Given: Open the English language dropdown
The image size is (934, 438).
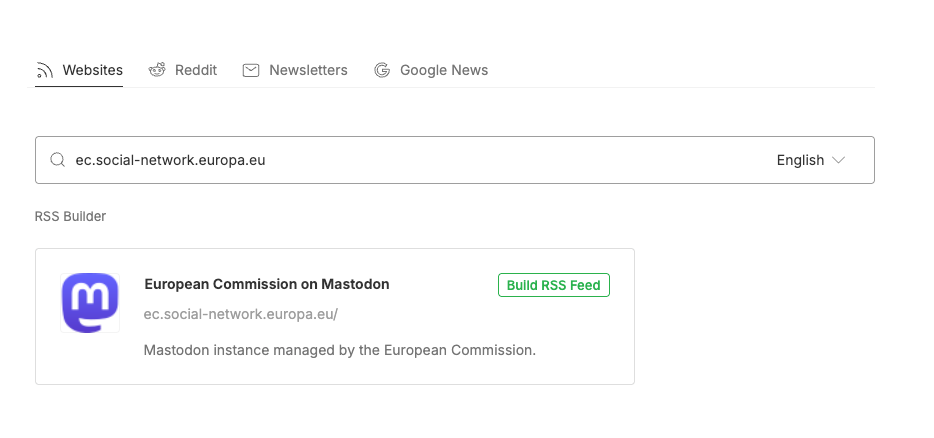Looking at the screenshot, I should [811, 160].
